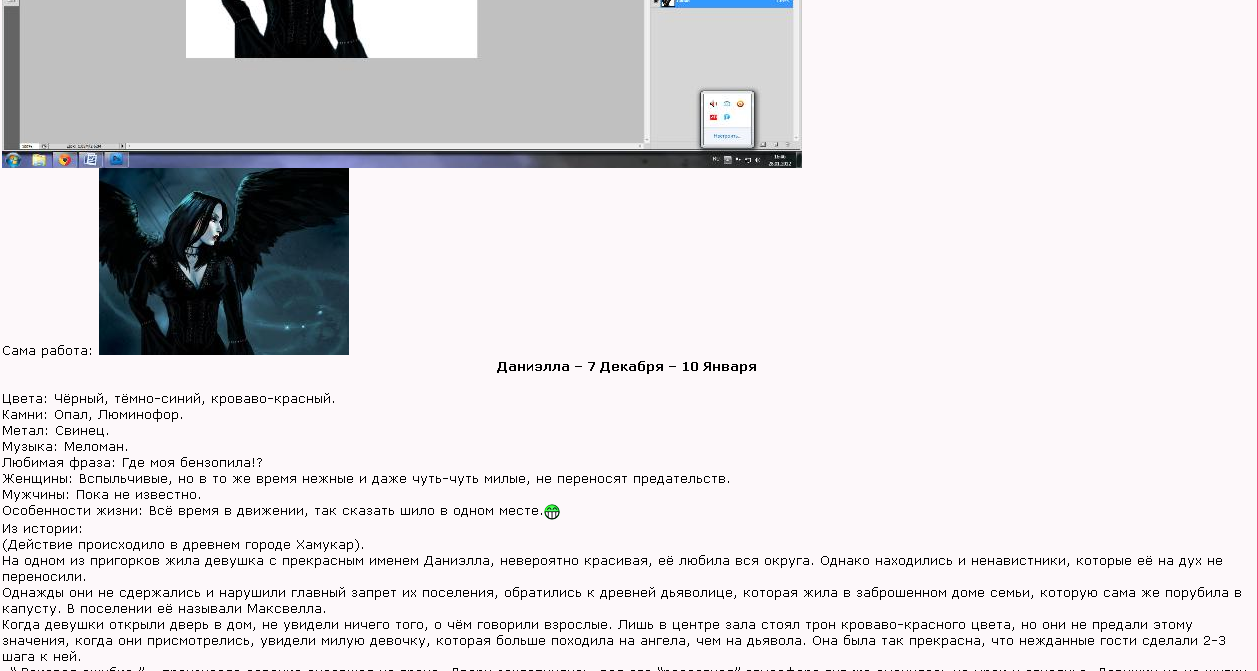1258x671 pixels.
Task: Click the Photoshop zoom percentage field
Action: [29, 146]
